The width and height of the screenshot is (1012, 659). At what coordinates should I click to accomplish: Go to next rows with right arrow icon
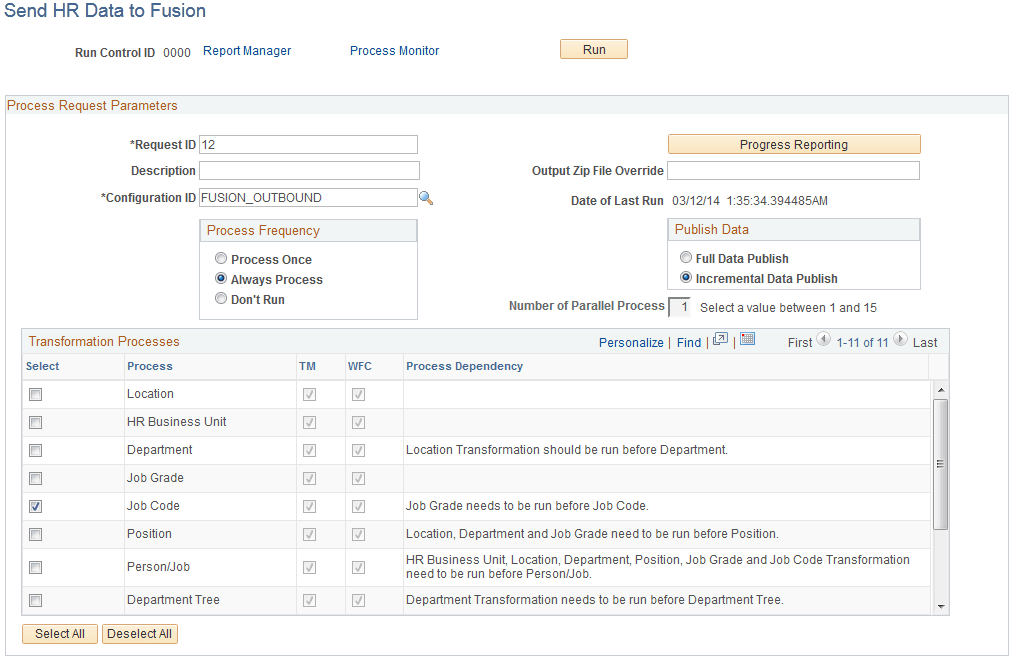(900, 340)
